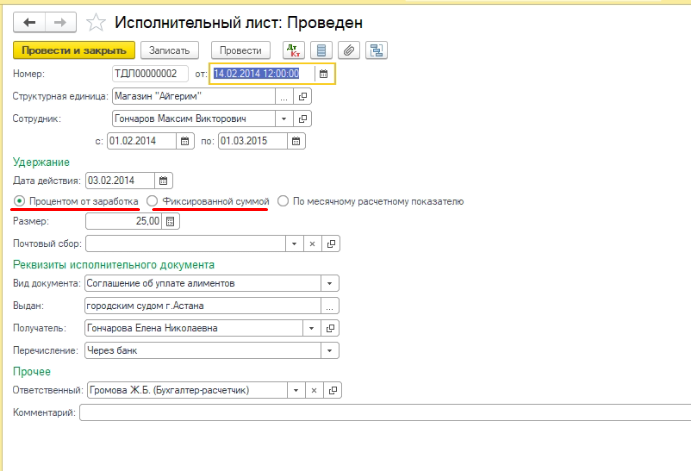The height and width of the screenshot is (471, 691).
Task: Click the document structure icon in toolbar
Action: click(x=376, y=49)
